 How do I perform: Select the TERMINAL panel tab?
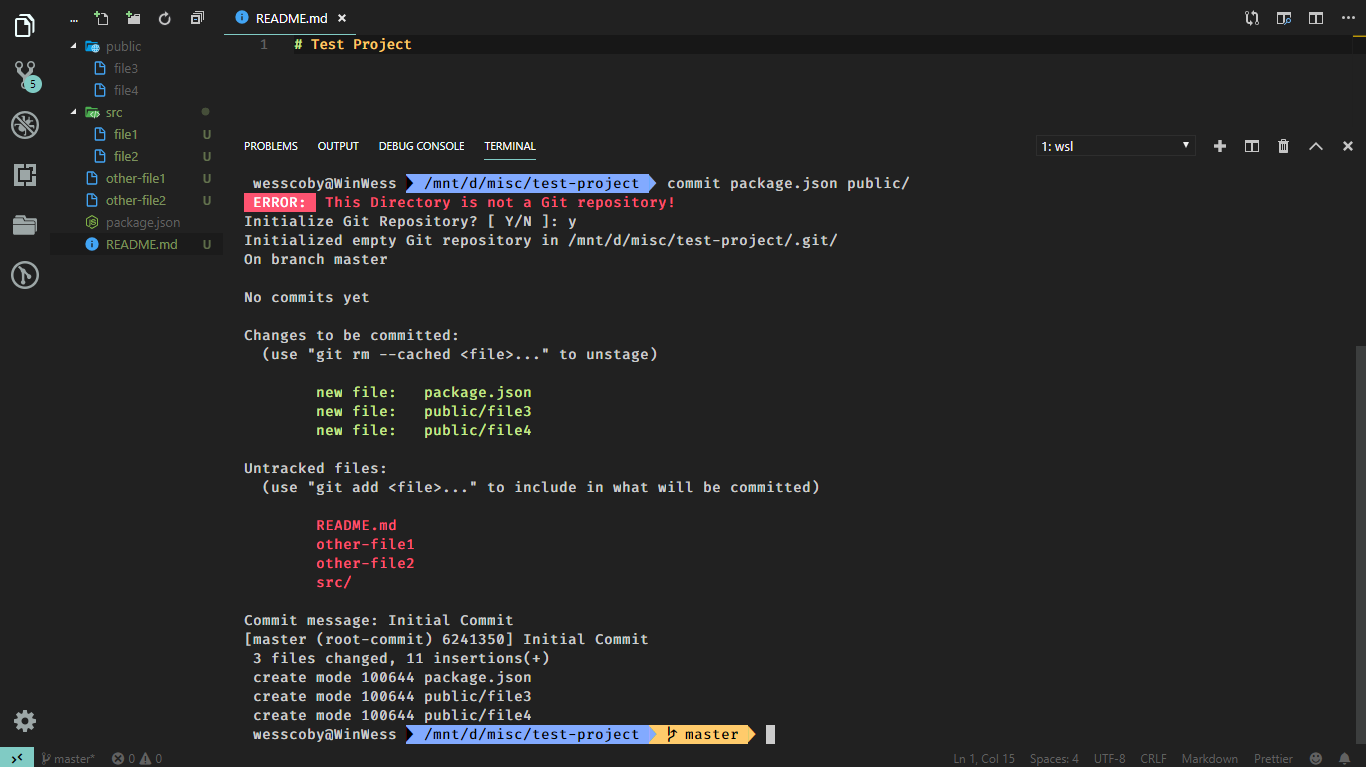(510, 146)
